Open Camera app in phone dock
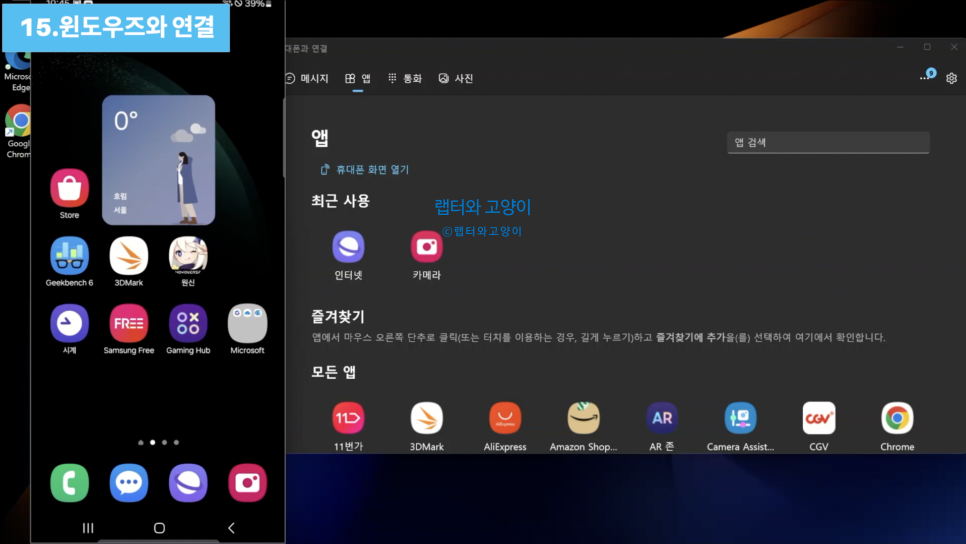Screen dimensions: 966x544 pos(247,483)
